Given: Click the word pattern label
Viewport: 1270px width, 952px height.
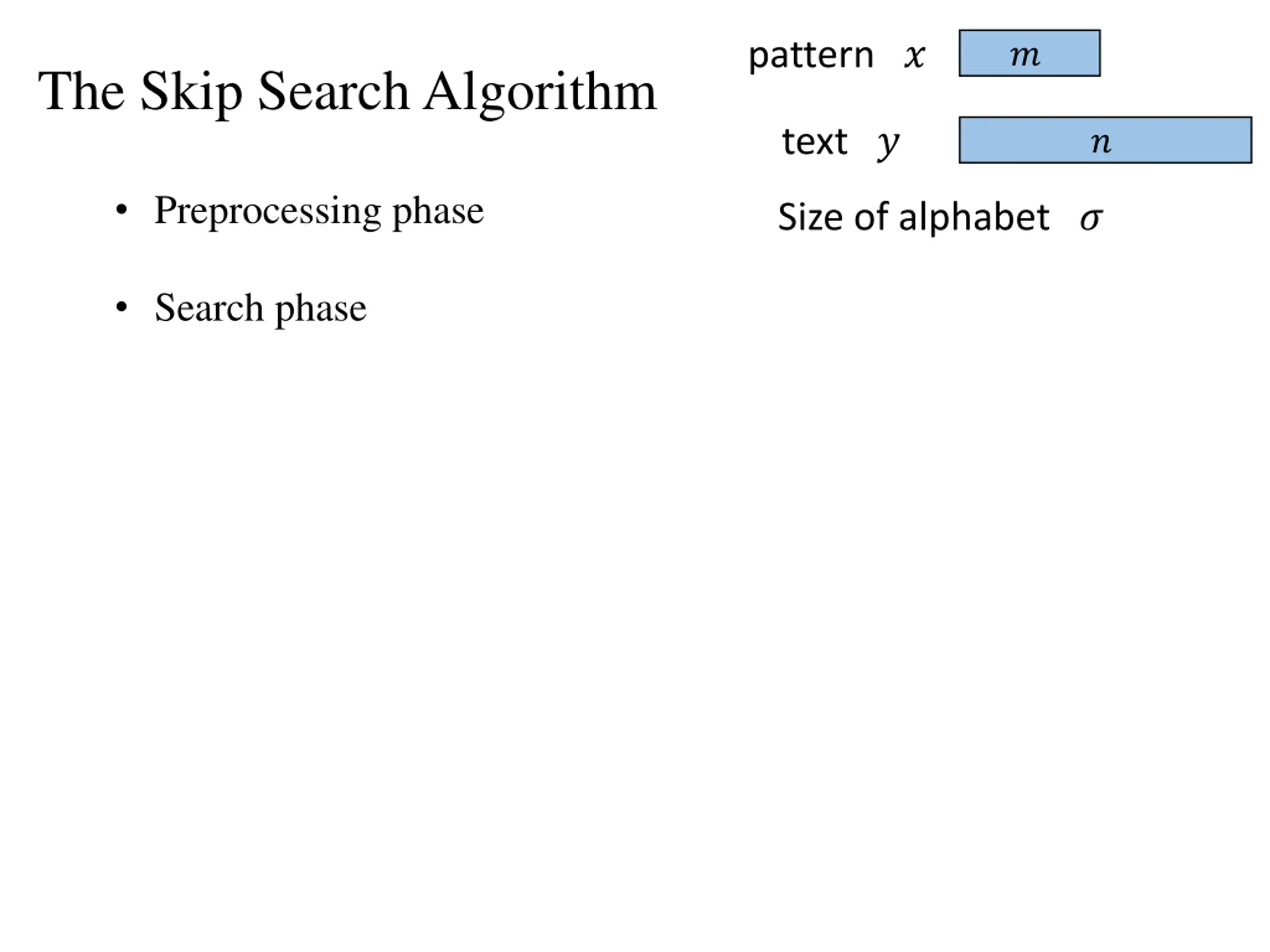Looking at the screenshot, I should point(811,56).
